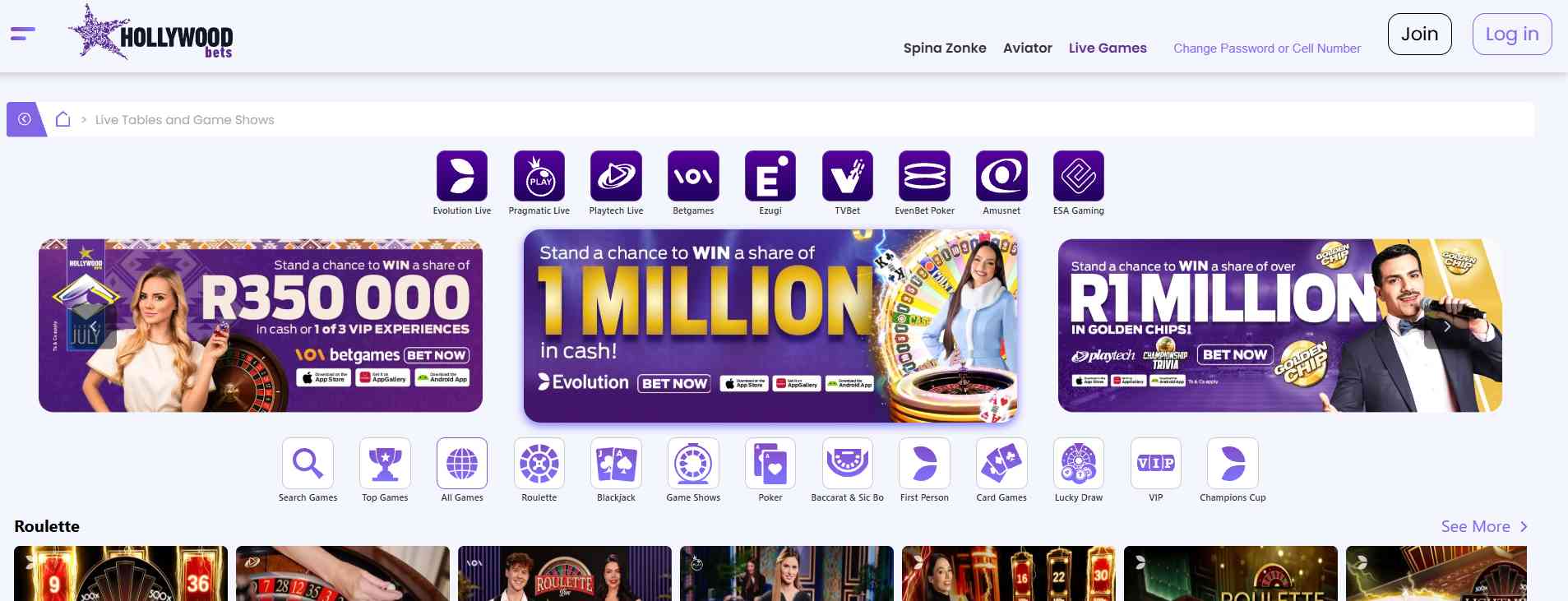Go back using breadcrumb back arrow
Screen dimensions: 1568x601
(25, 119)
